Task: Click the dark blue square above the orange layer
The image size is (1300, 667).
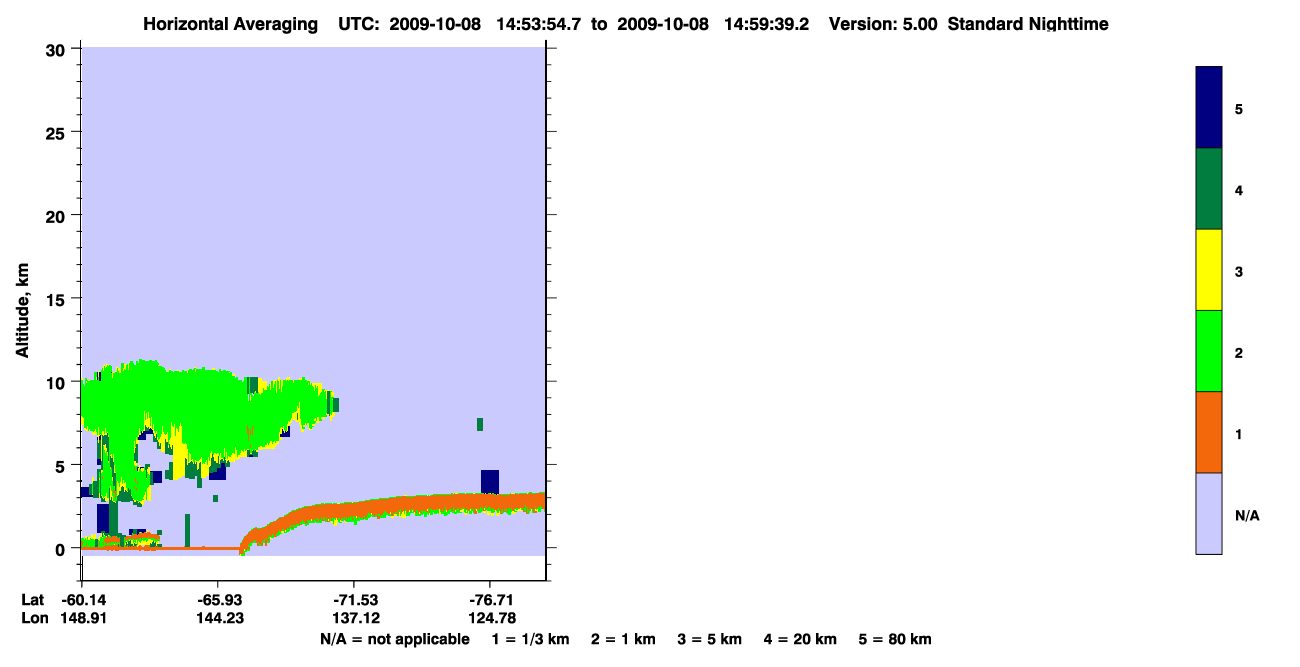Action: click(x=490, y=481)
